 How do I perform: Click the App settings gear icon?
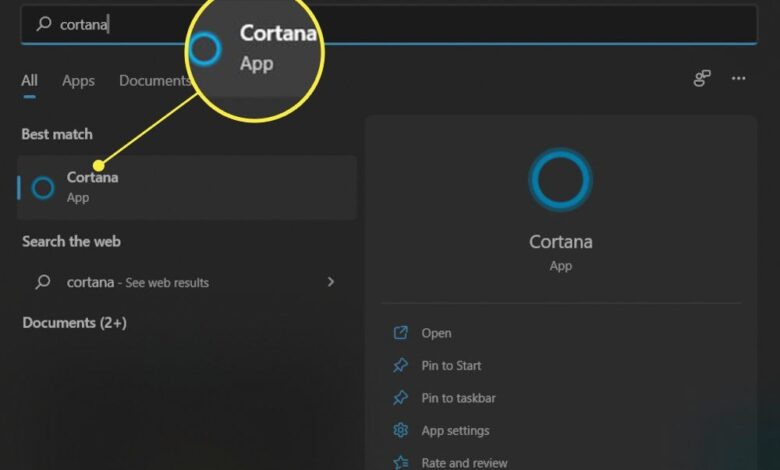(x=400, y=430)
